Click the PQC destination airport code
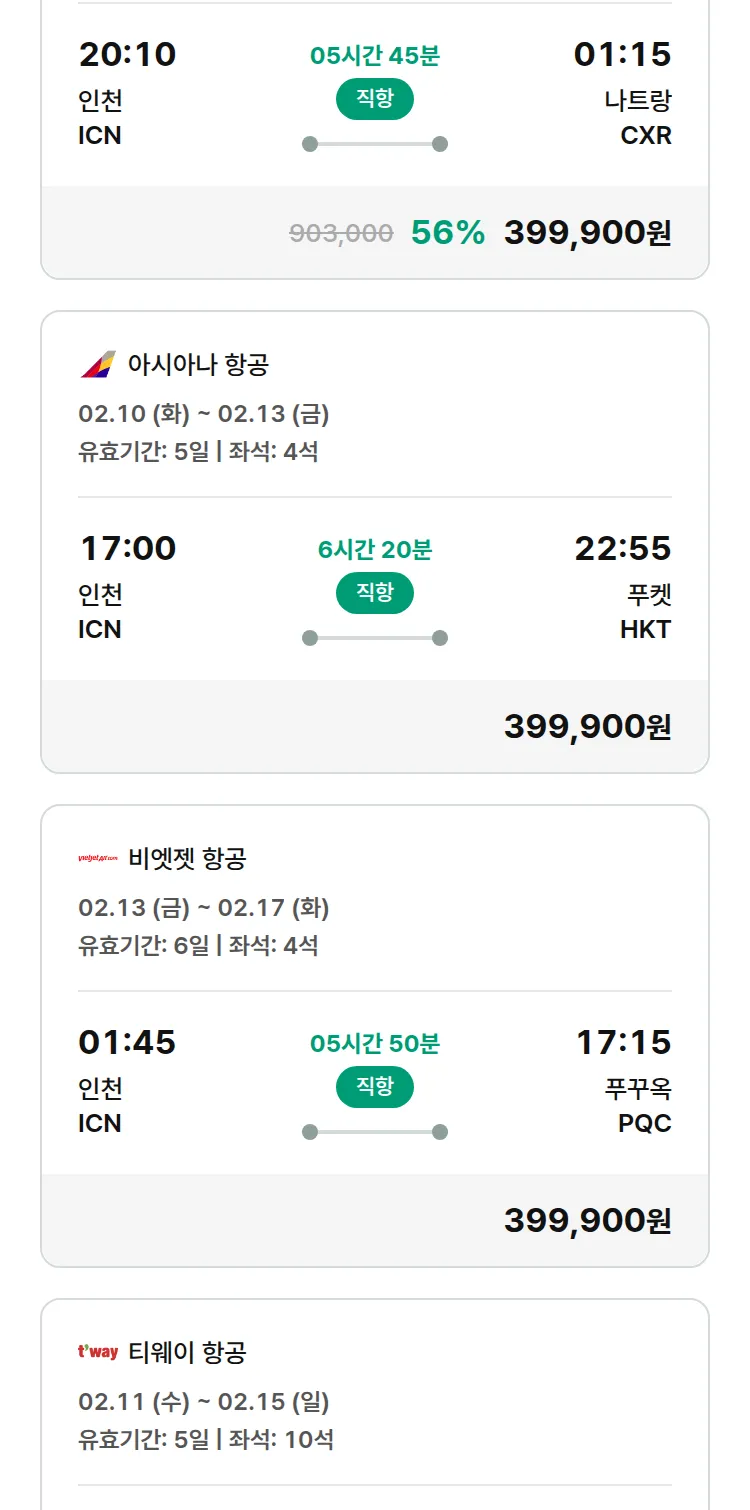This screenshot has width=750, height=1510. point(644,1123)
